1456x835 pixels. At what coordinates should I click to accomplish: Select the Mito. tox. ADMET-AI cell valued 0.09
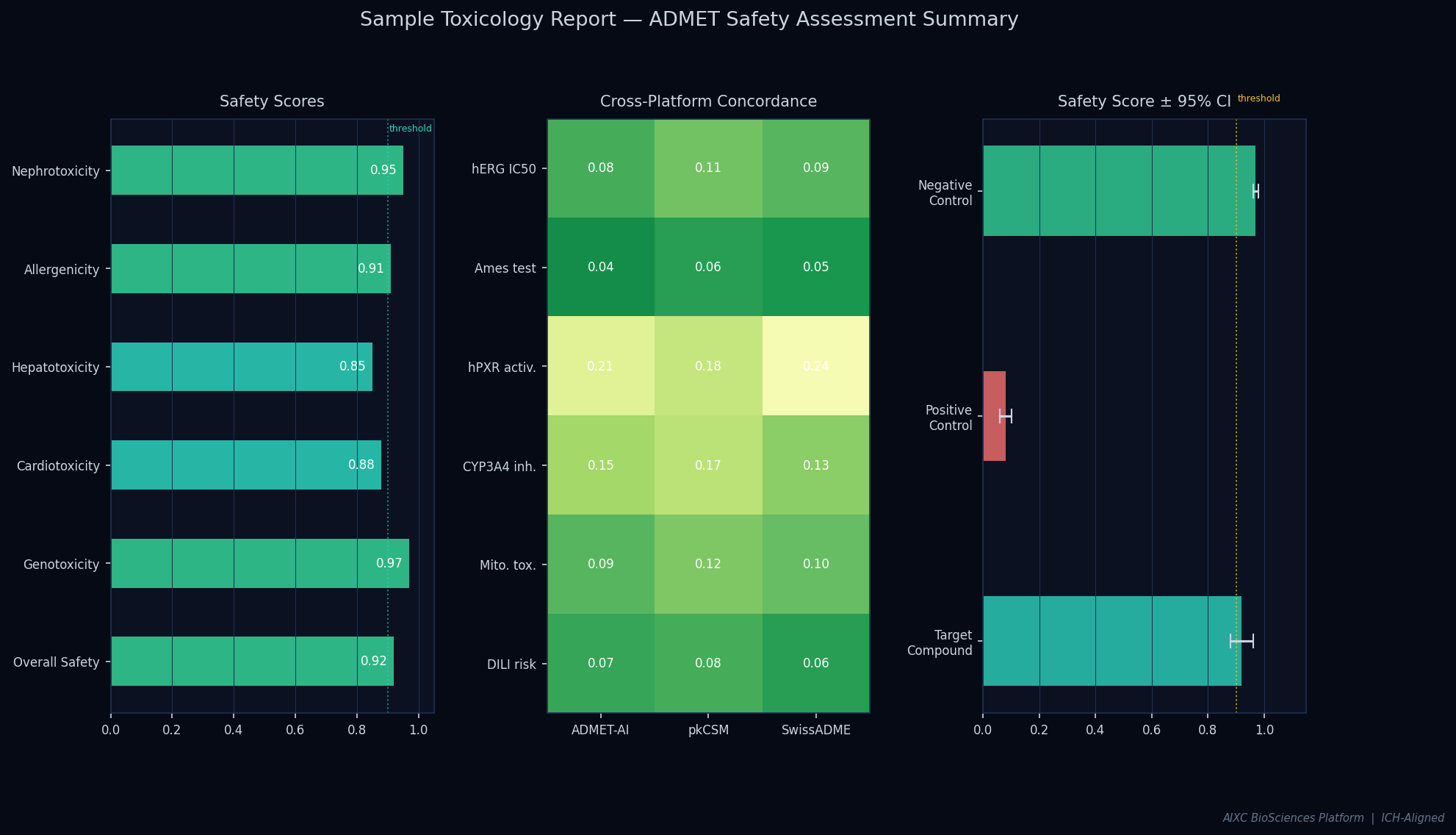point(601,564)
